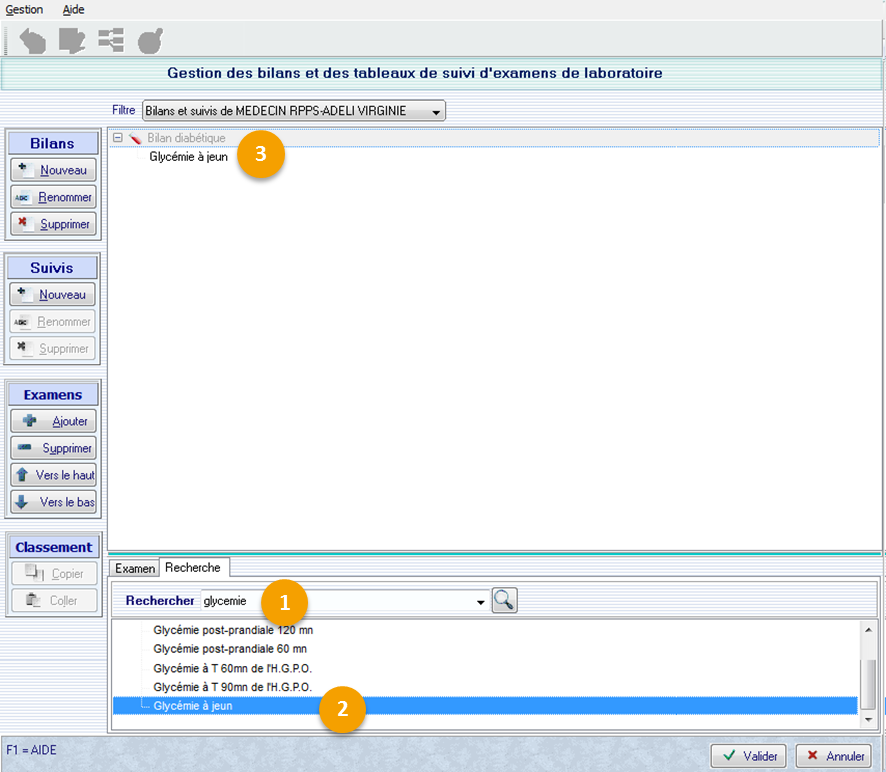
Task: Move exam down with Vers le bas
Action: [53, 502]
